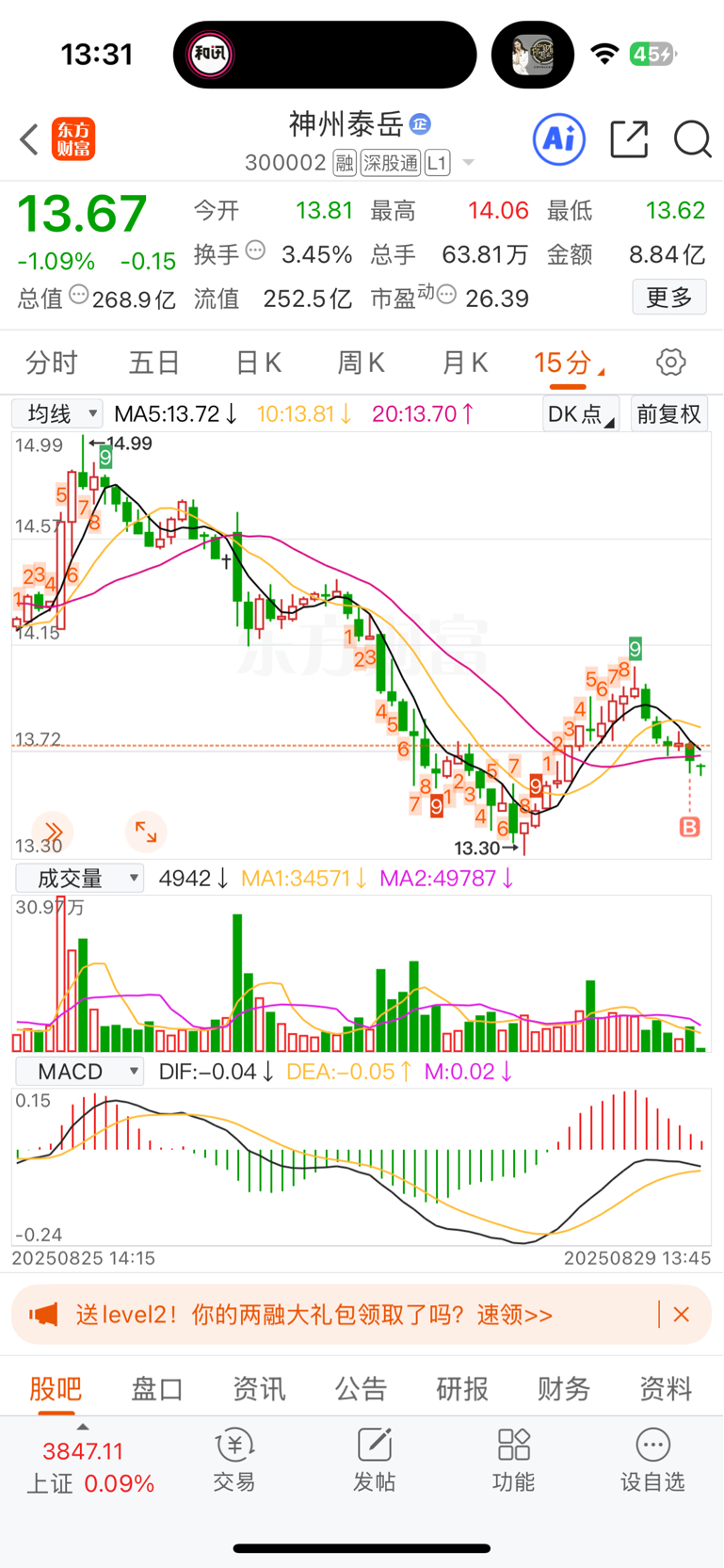Open the 盘口 tab
Screen dimensions: 724x1568
pyautogui.click(x=157, y=1388)
